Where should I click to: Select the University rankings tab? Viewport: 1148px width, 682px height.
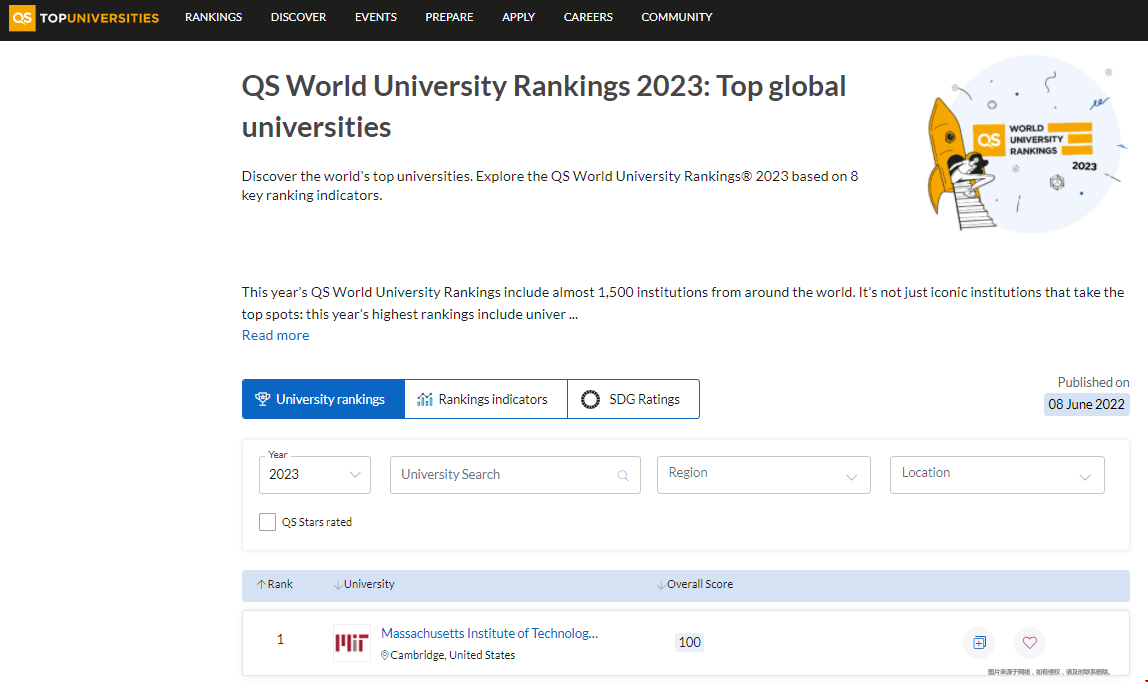pyautogui.click(x=323, y=399)
